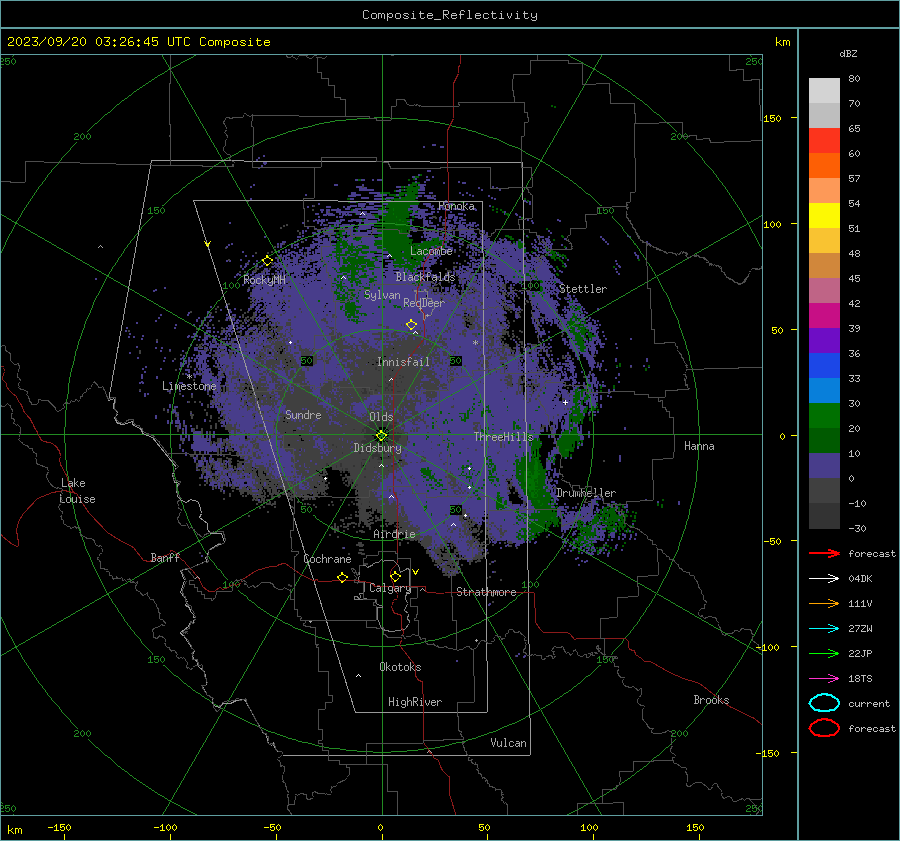Click the yellow diamond marker below RedDeer
Image resolution: width=900 pixels, height=841 pixels.
tap(412, 325)
